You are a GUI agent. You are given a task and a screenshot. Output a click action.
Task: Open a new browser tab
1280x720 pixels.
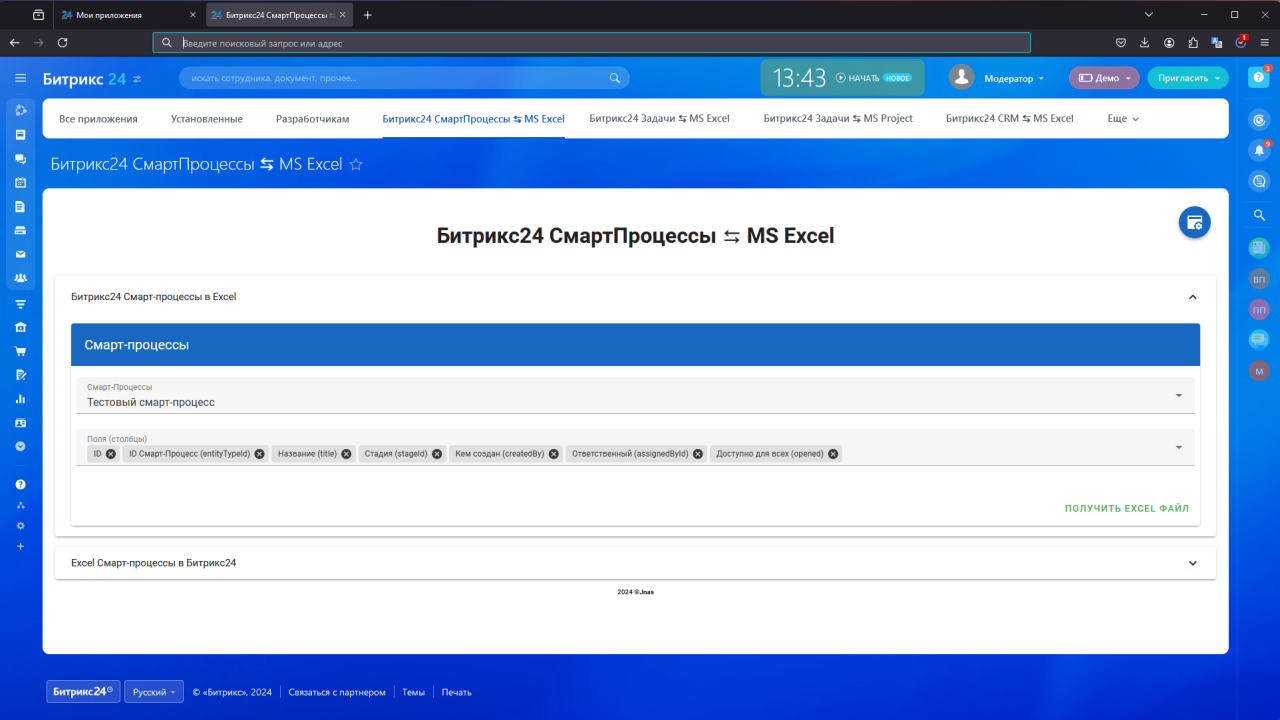pyautogui.click(x=368, y=15)
